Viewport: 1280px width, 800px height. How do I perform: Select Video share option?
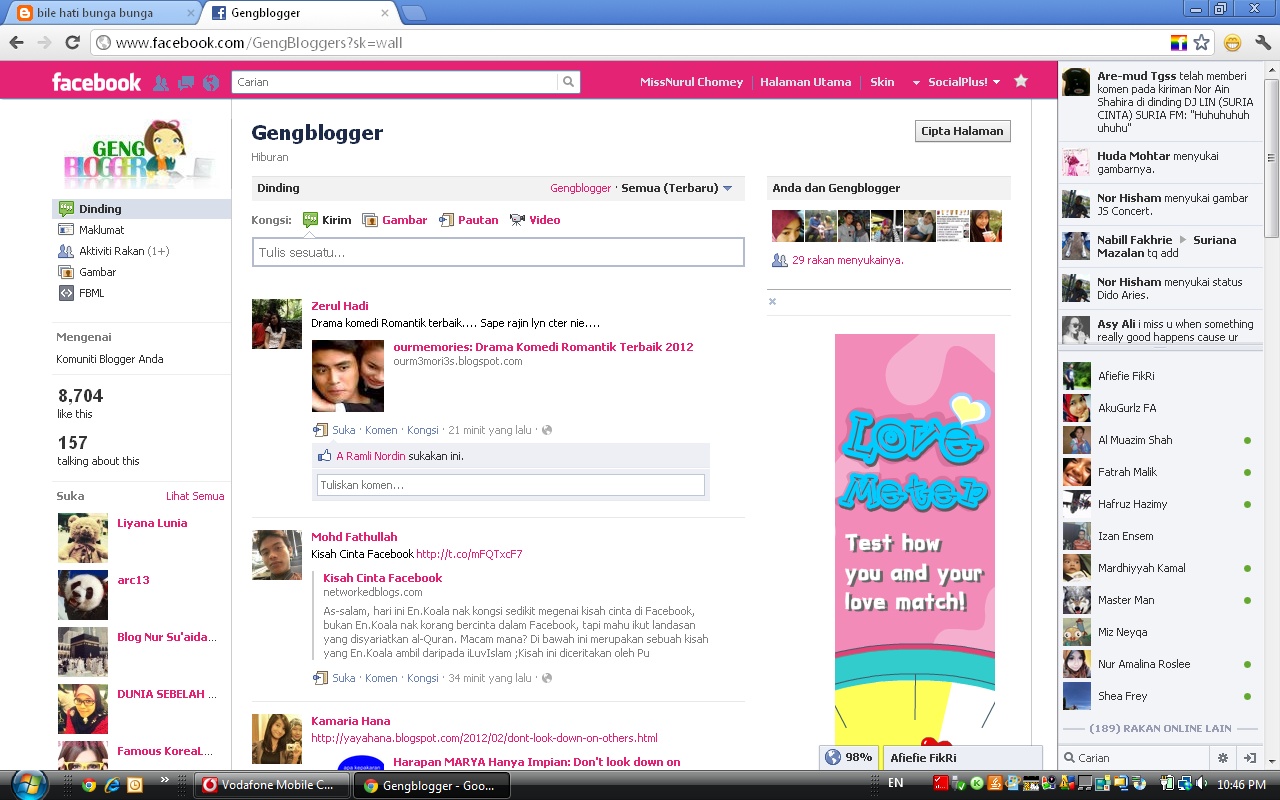point(535,220)
